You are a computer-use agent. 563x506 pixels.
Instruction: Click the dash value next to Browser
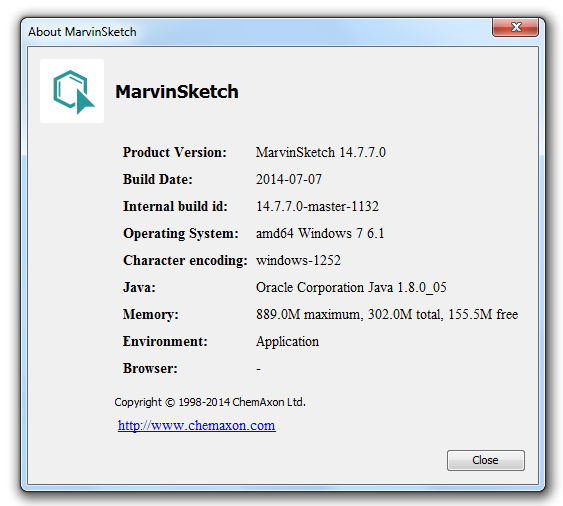point(259,369)
